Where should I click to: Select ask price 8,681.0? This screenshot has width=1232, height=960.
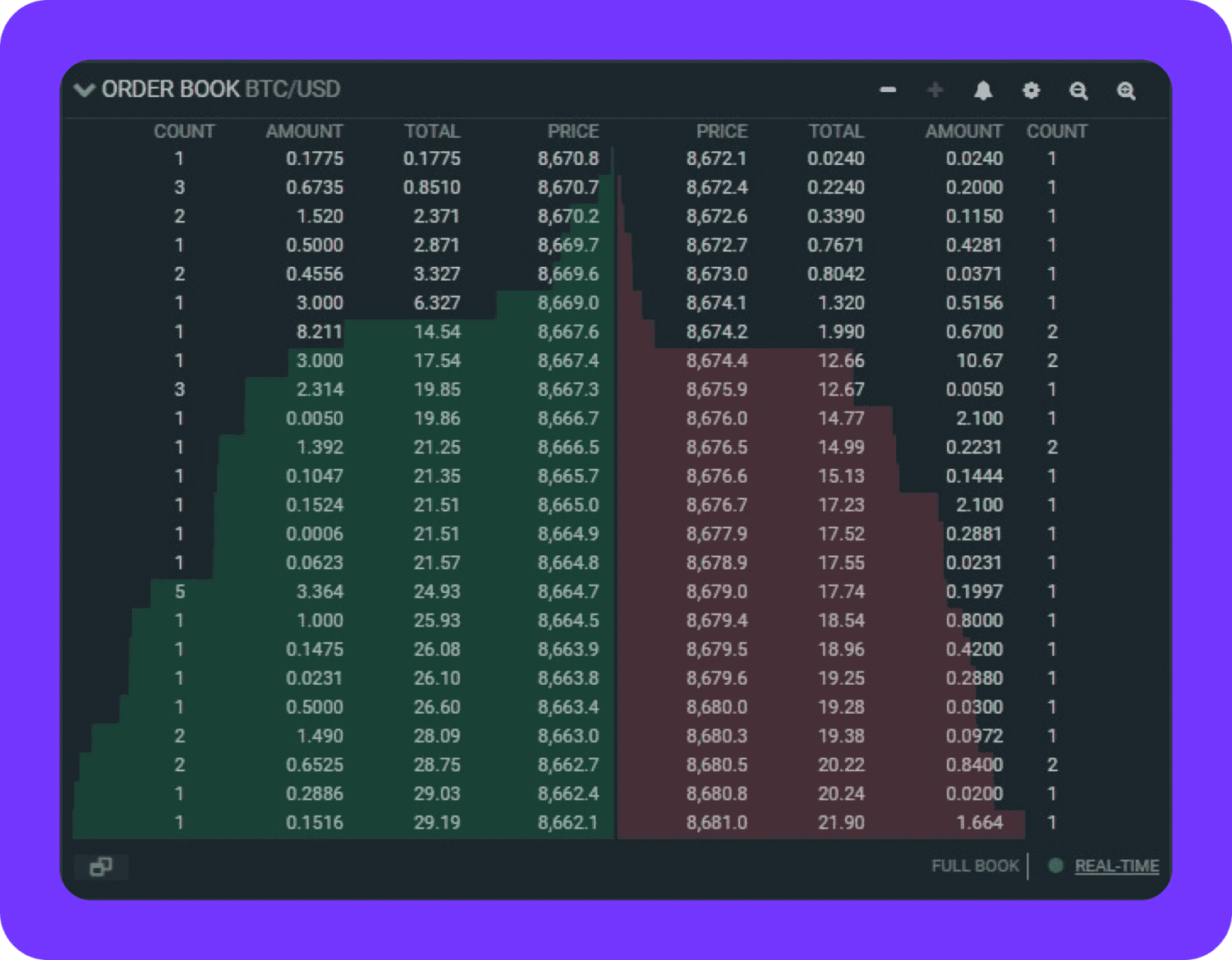(x=717, y=822)
